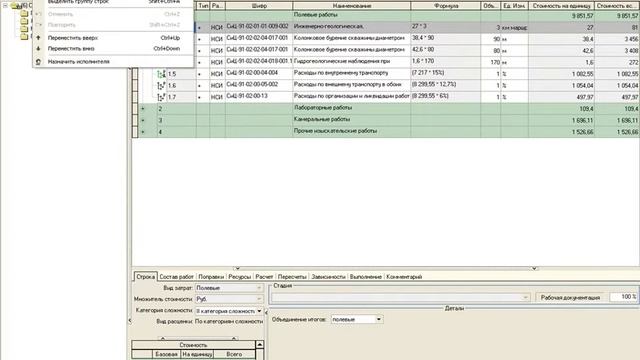Click code cell СиЦ-91-02-00-05-002
This screenshot has height=360, width=640.
click(x=259, y=85)
